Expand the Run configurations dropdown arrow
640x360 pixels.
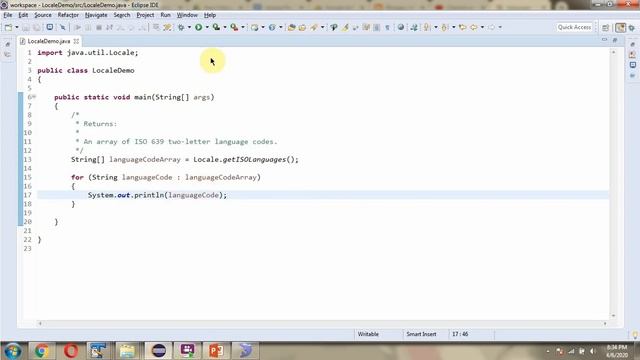(207, 27)
